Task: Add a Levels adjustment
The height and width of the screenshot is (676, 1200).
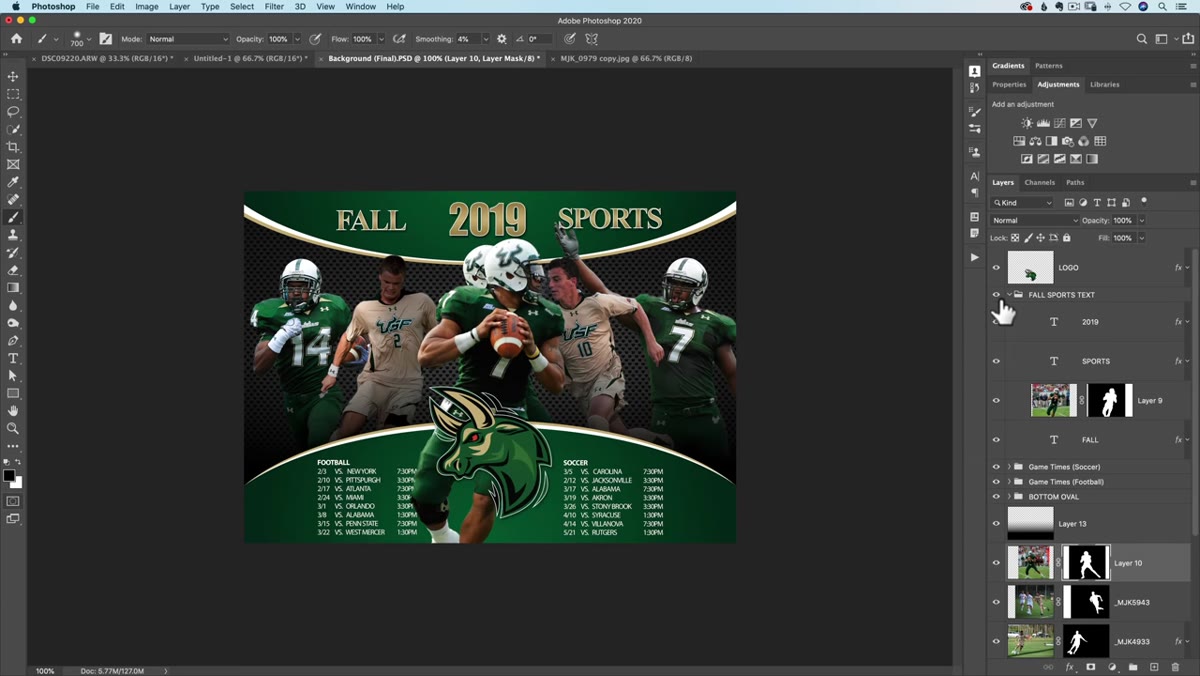Action: 1043,123
